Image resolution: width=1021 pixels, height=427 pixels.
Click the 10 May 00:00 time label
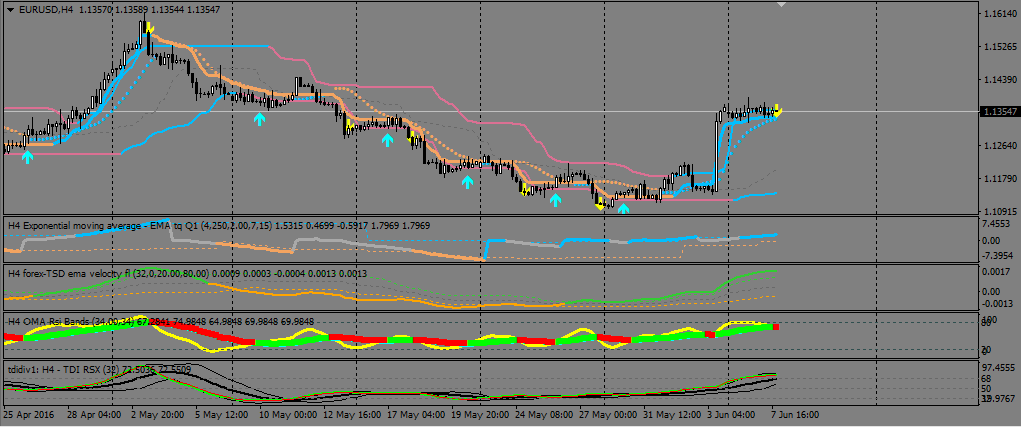click(x=288, y=415)
